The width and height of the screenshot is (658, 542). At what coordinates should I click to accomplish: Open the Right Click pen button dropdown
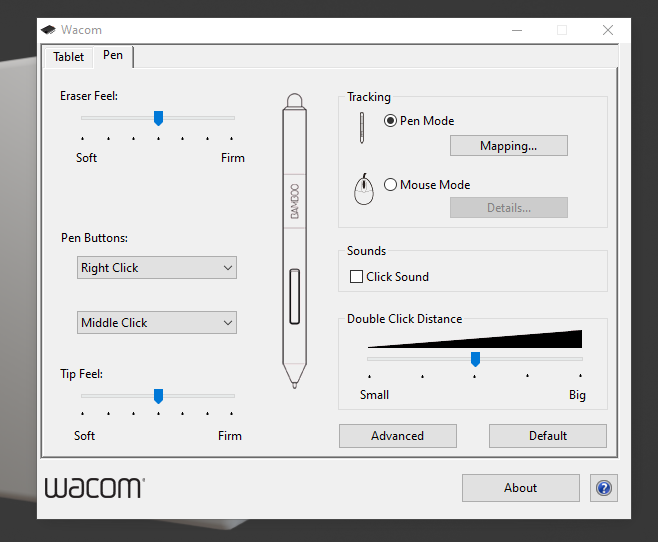click(x=157, y=268)
